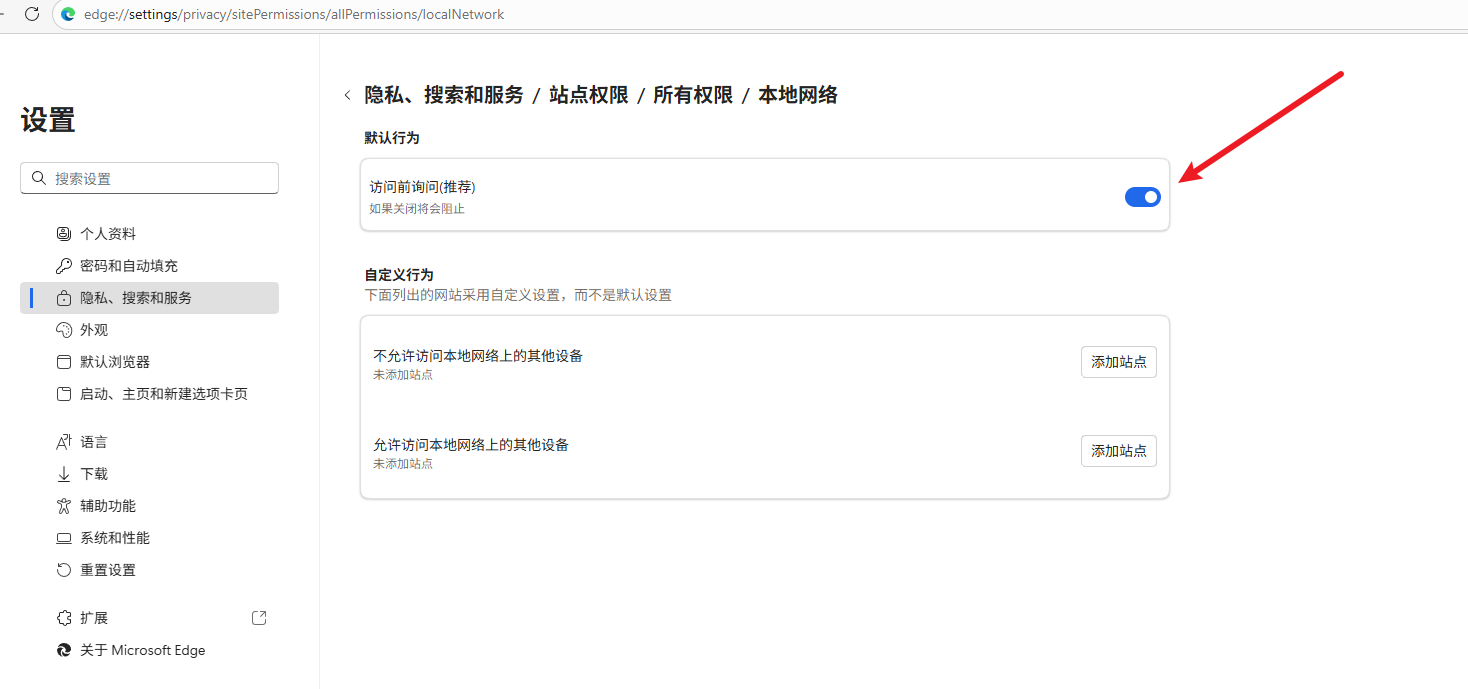The height and width of the screenshot is (689, 1468).
Task: Click the 外观 appearance icon
Action: 64,330
